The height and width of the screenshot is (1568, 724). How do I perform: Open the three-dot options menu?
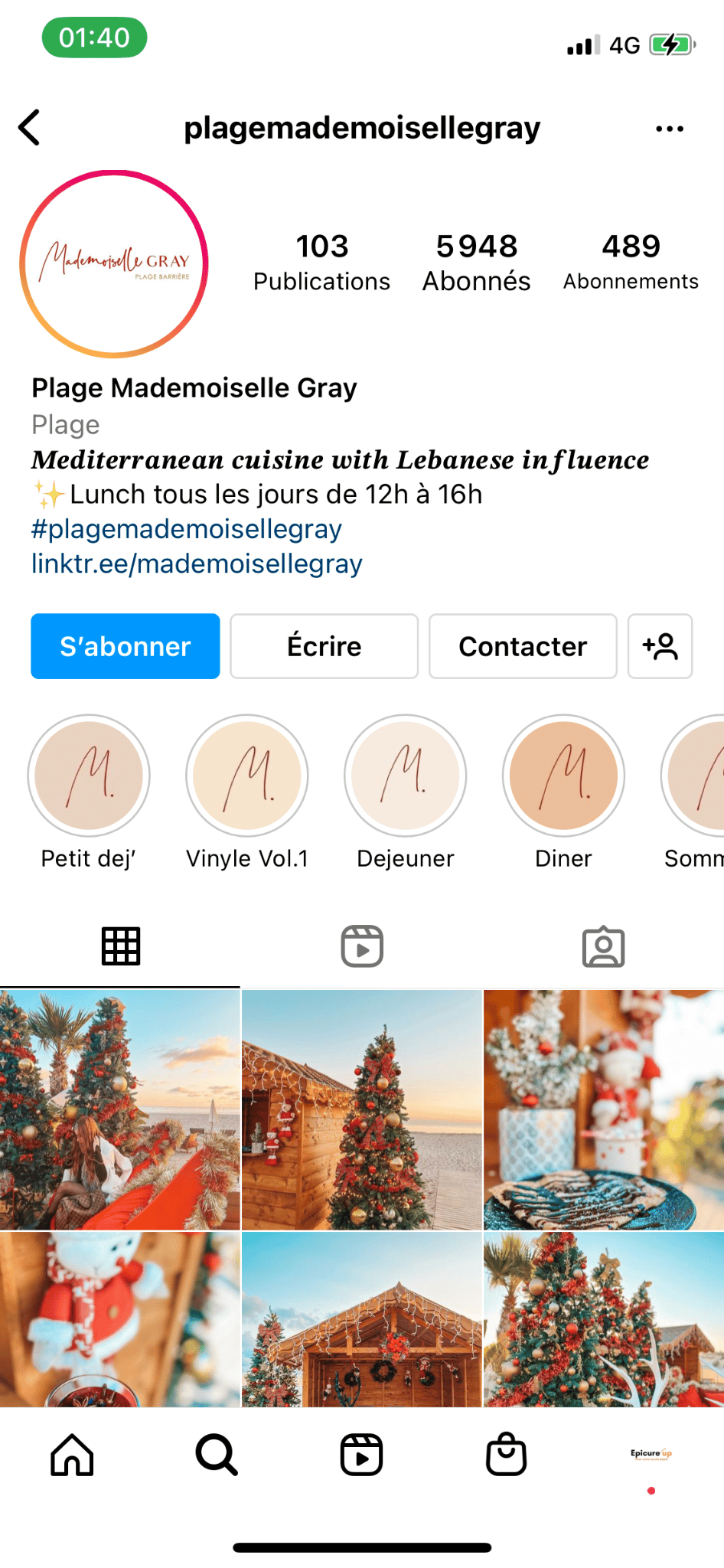[670, 129]
